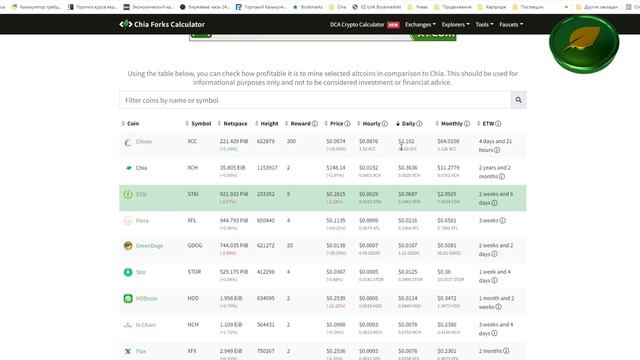The width and height of the screenshot is (640, 360).
Task: Open the Faucets dropdown menu
Action: tap(511, 24)
